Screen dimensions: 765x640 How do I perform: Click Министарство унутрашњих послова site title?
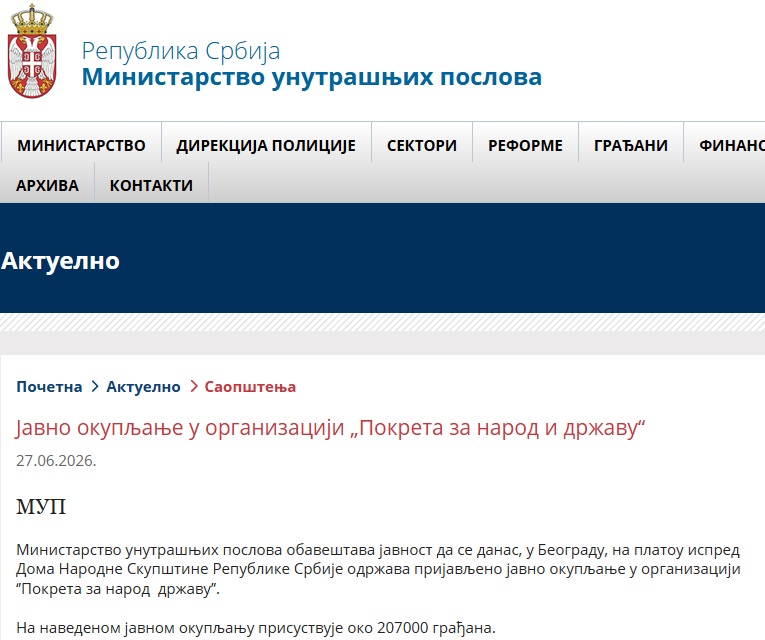(x=312, y=77)
